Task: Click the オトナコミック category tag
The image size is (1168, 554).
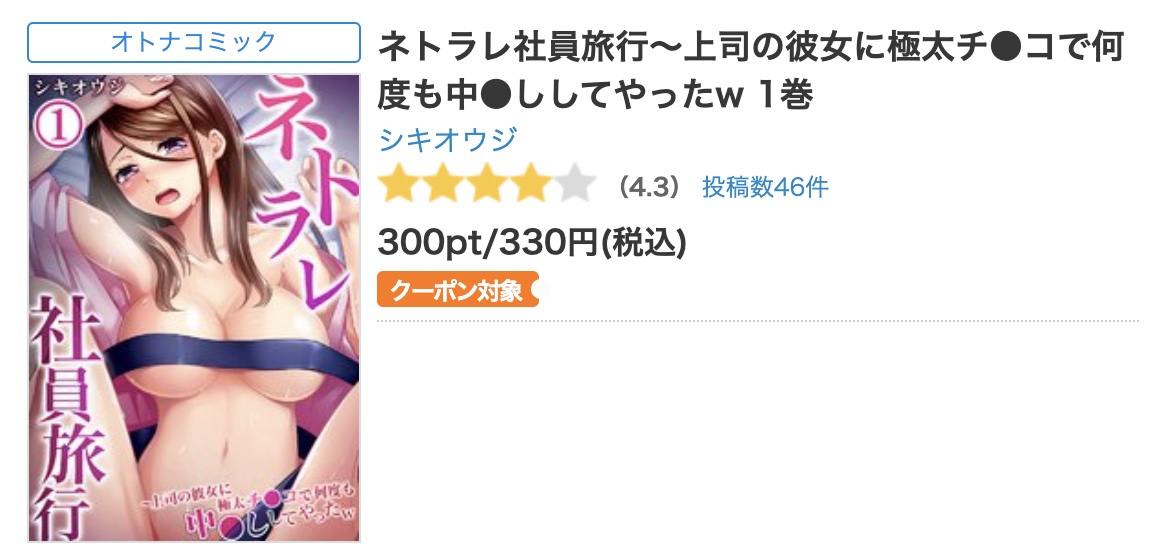Action: pyautogui.click(x=194, y=42)
